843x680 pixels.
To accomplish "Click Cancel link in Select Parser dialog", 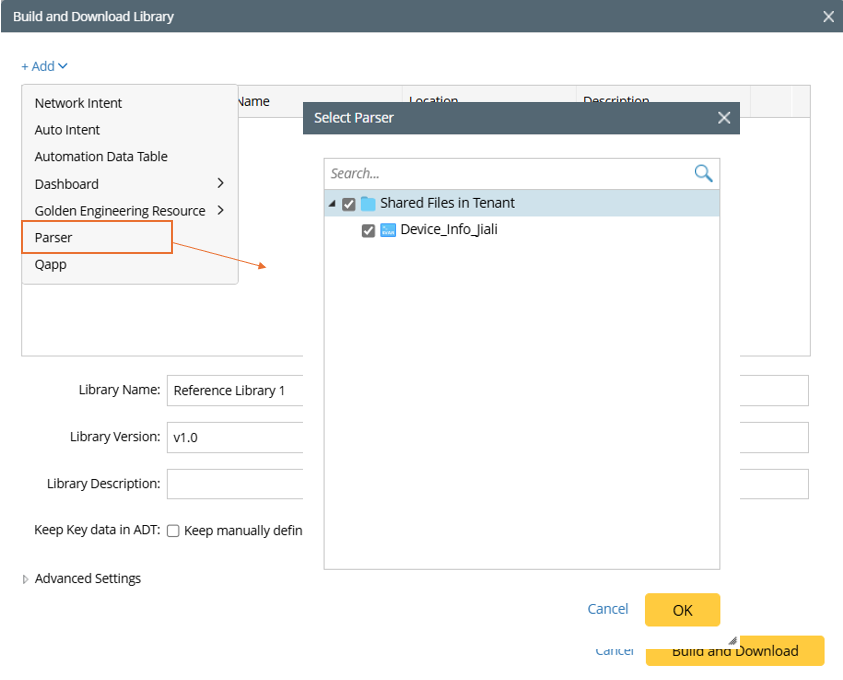I will coord(607,609).
